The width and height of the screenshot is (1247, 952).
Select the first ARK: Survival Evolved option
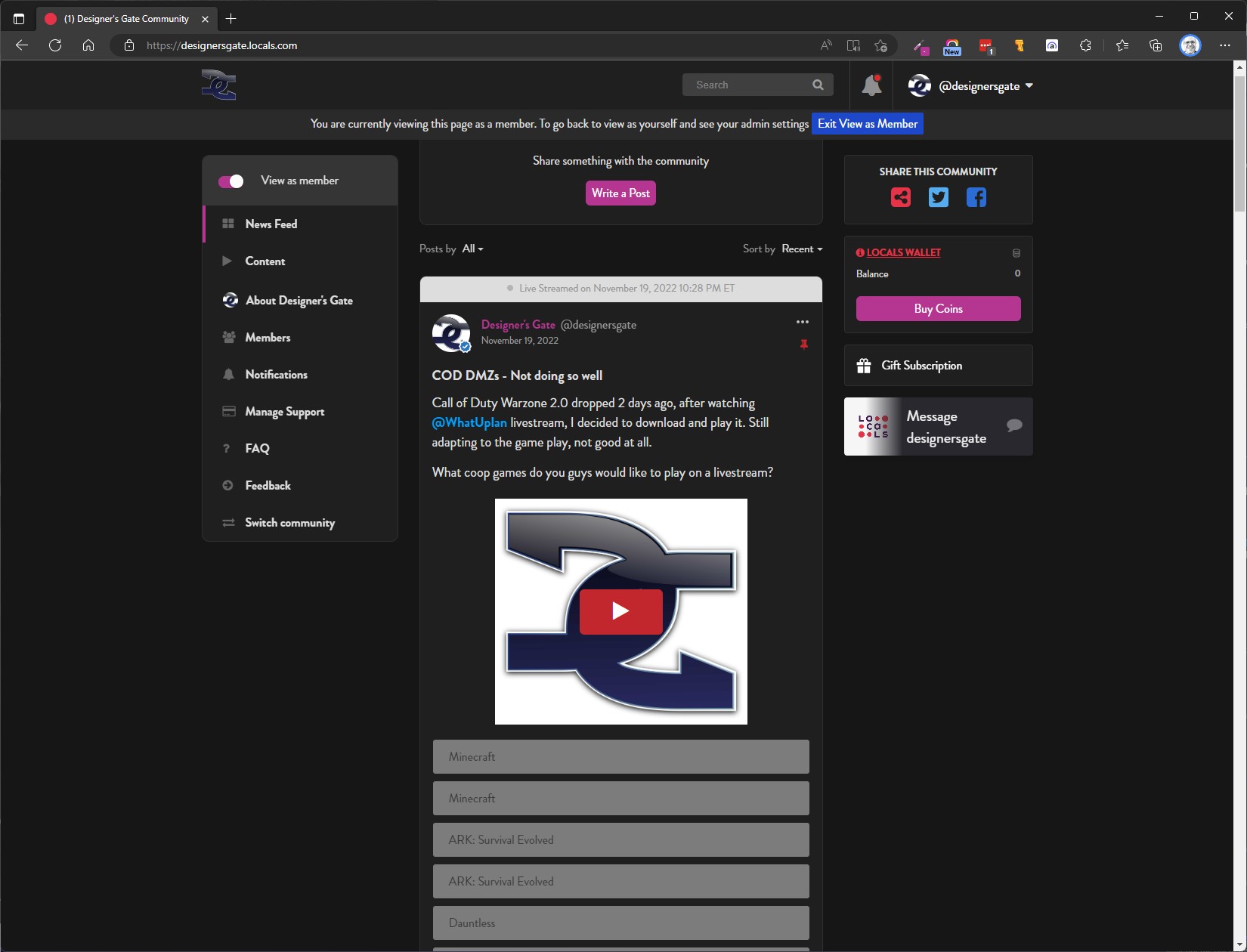click(621, 840)
